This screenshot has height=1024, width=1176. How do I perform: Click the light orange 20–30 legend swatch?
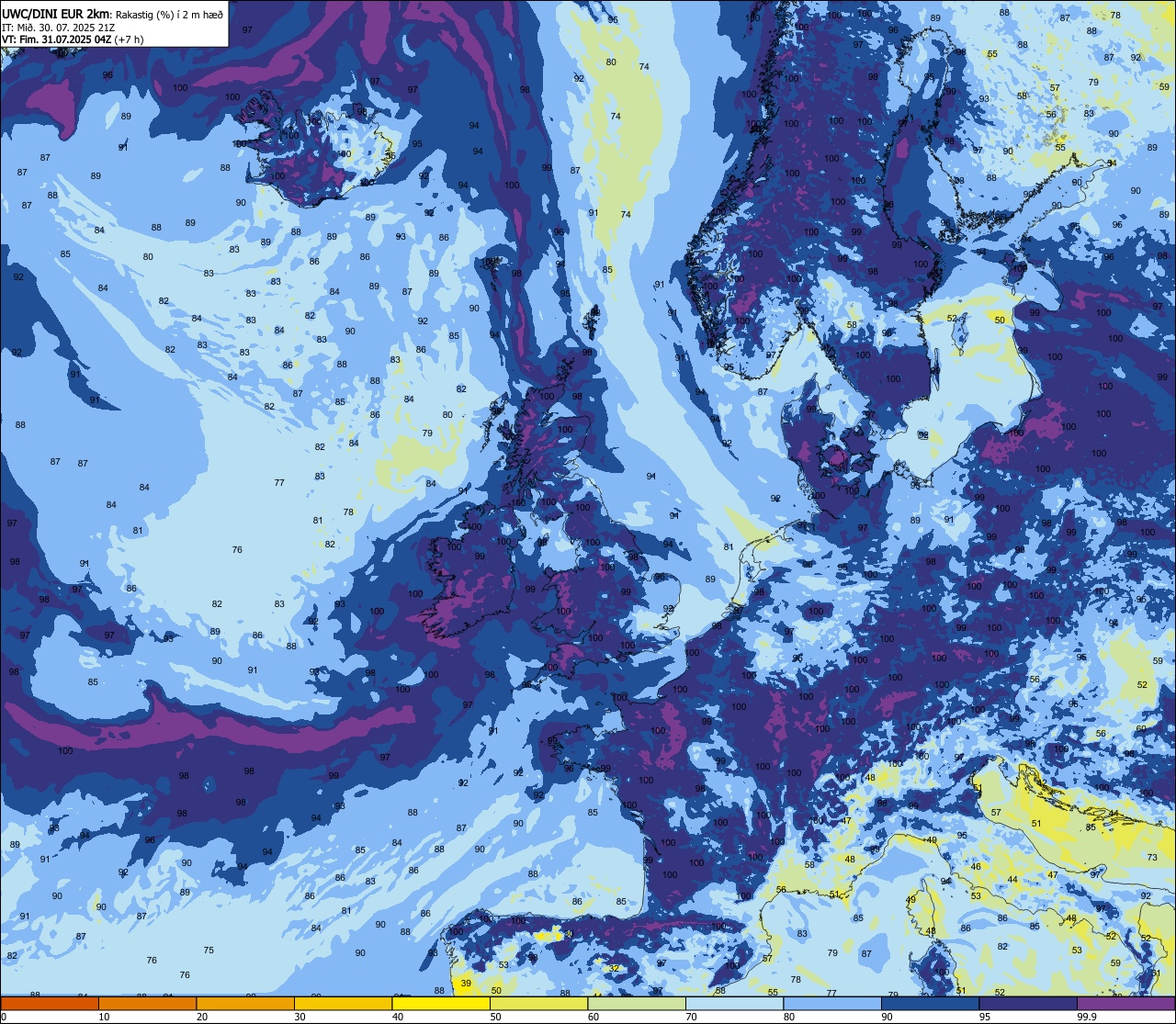[245, 1003]
